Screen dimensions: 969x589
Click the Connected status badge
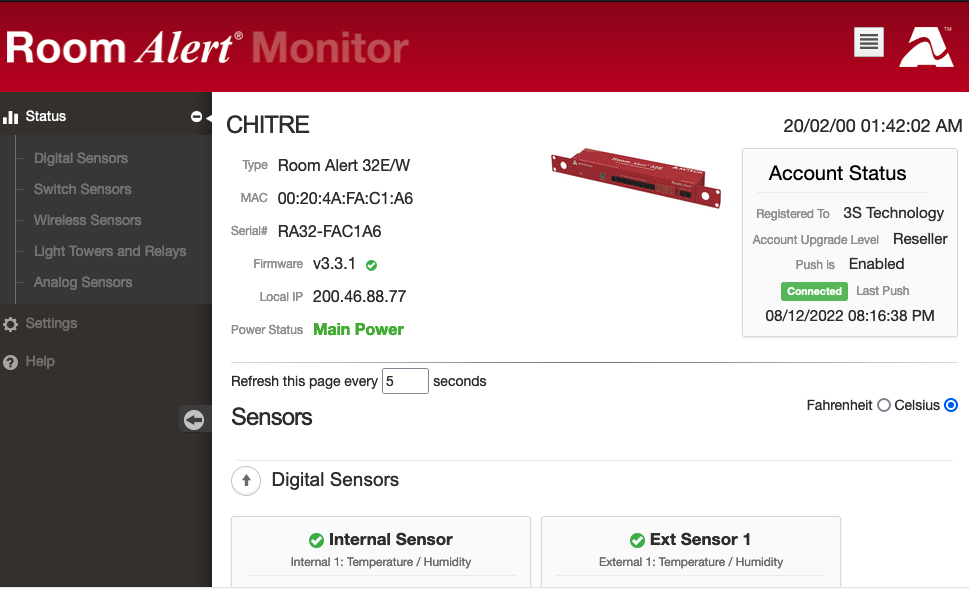(814, 291)
